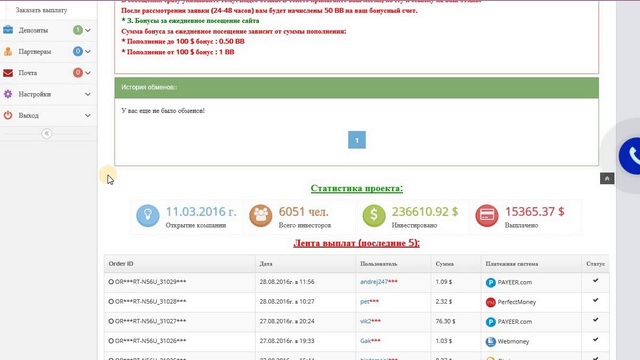
Task: Click text У вас еще не было обменов!
Action: click(163, 111)
